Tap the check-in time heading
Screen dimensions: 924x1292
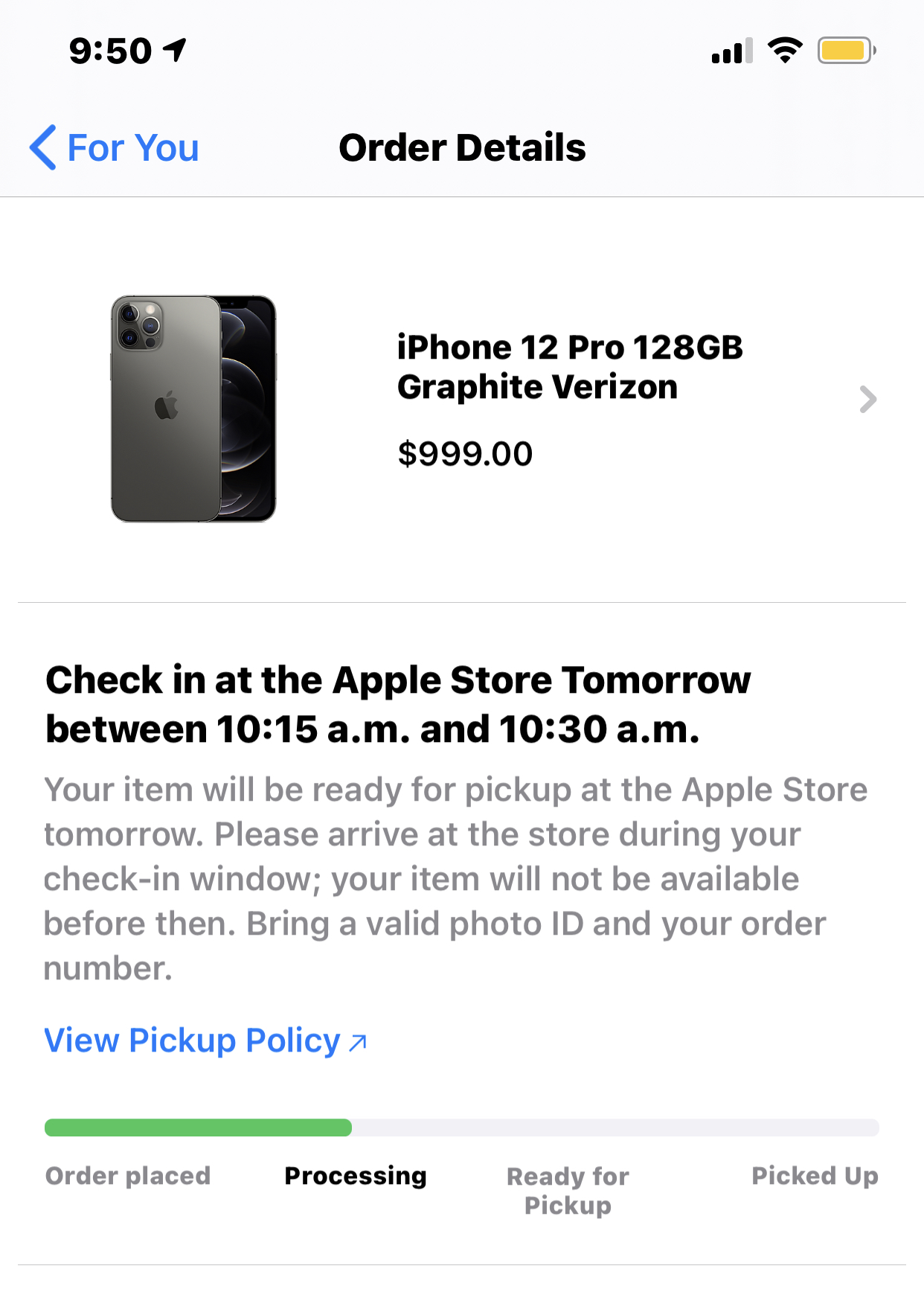(x=398, y=704)
